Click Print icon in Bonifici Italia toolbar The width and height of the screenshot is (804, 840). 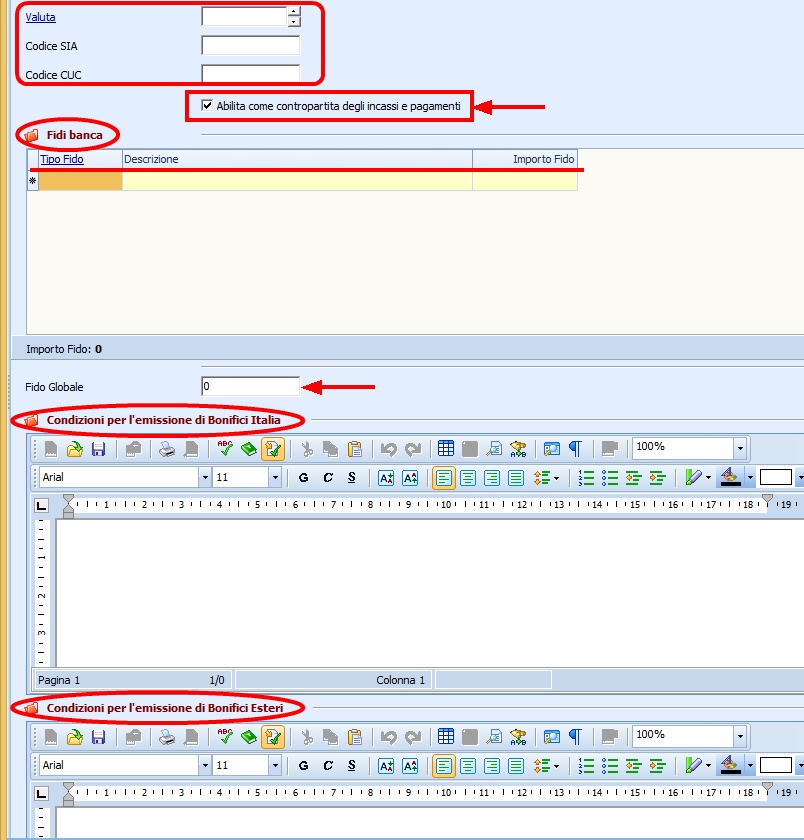(167, 450)
